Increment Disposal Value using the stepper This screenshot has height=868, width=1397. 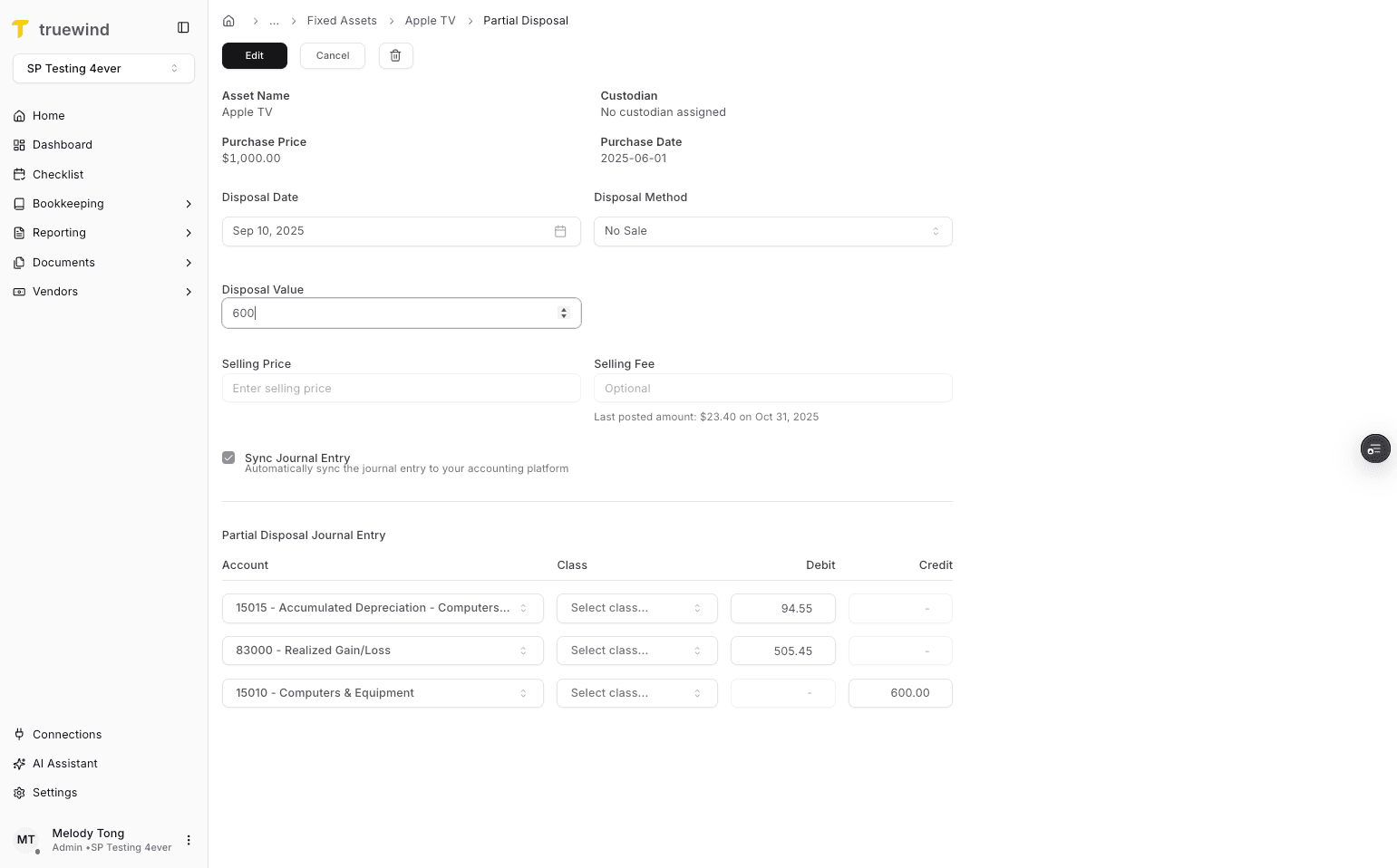pos(564,309)
